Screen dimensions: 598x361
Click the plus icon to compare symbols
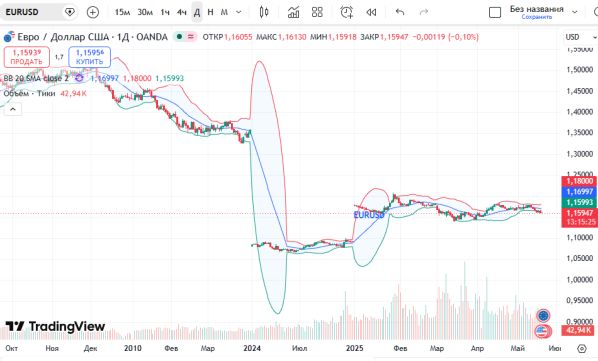(x=93, y=12)
